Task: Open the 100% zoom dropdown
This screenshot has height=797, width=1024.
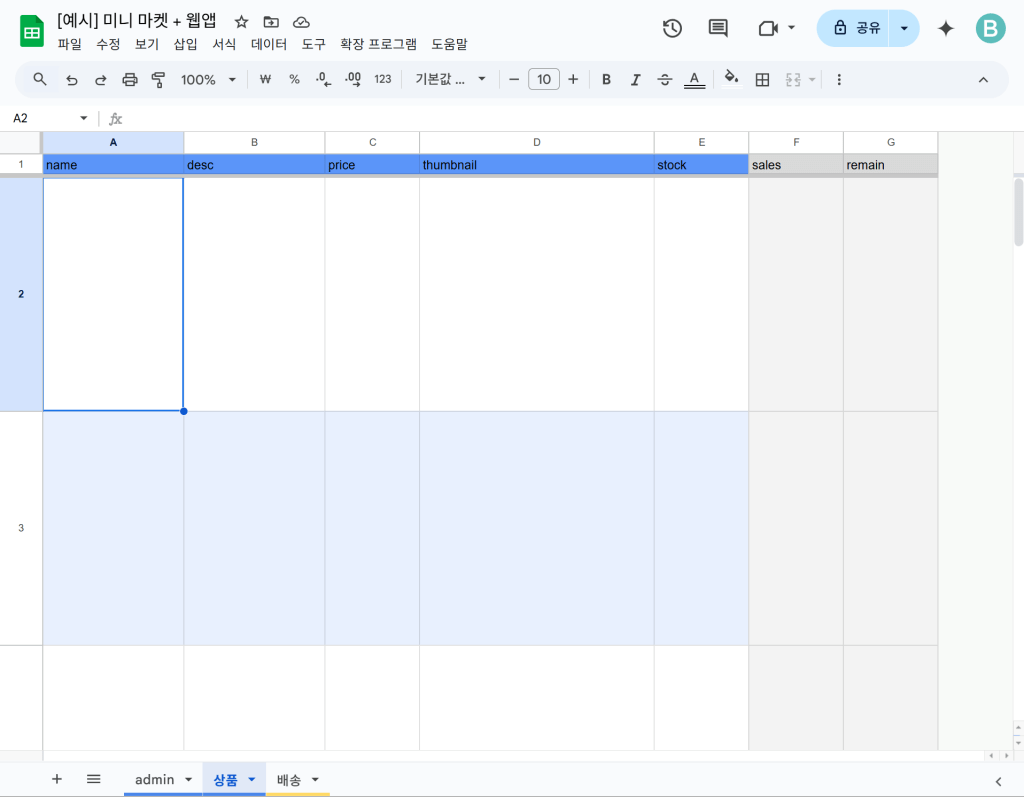Action: (x=208, y=80)
